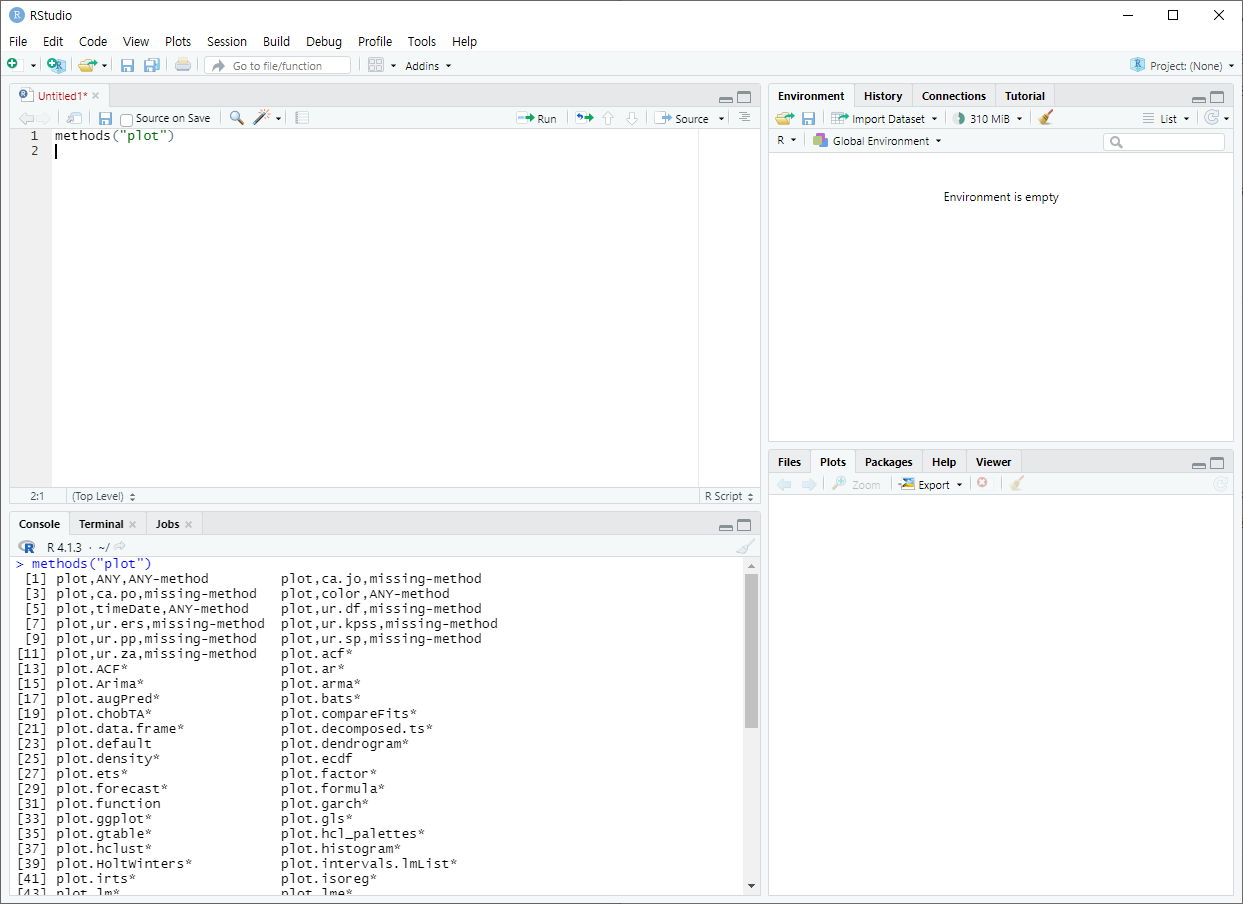The width and height of the screenshot is (1243, 904).
Task: Click the Source button
Action: [682, 118]
